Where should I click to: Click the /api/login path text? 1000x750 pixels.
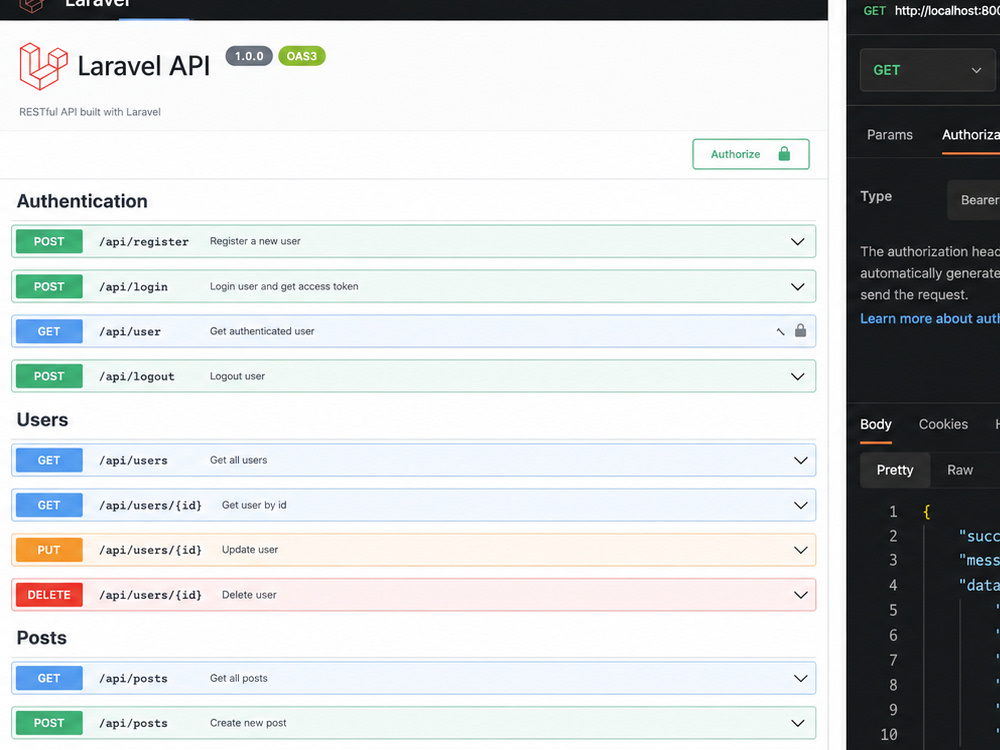133,287
